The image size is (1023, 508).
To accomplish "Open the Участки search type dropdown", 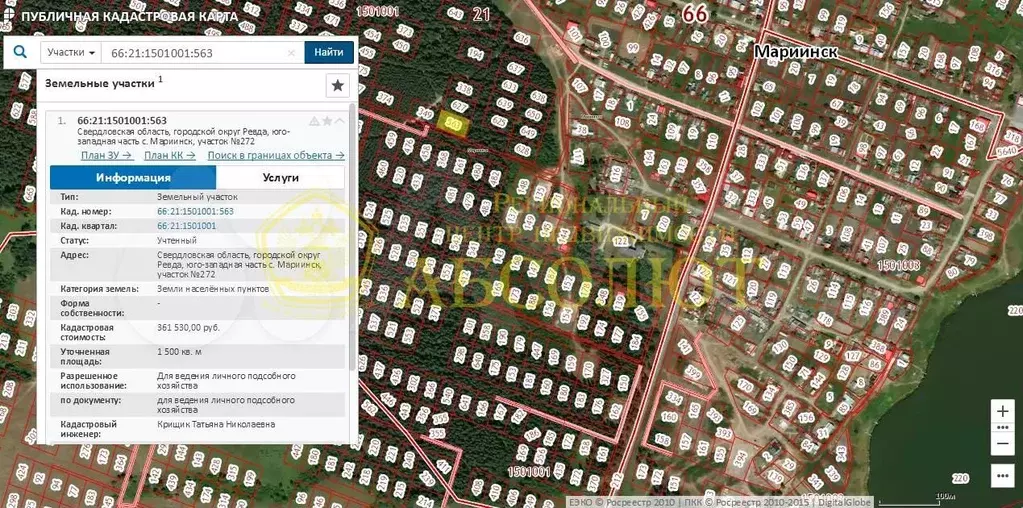I will [72, 53].
